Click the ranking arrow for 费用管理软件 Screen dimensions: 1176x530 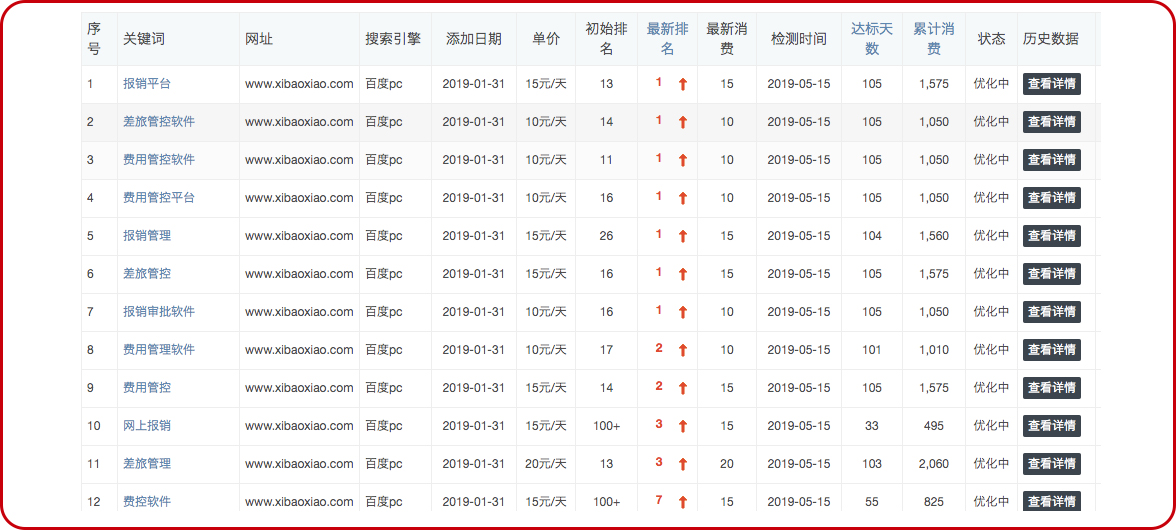pos(683,350)
